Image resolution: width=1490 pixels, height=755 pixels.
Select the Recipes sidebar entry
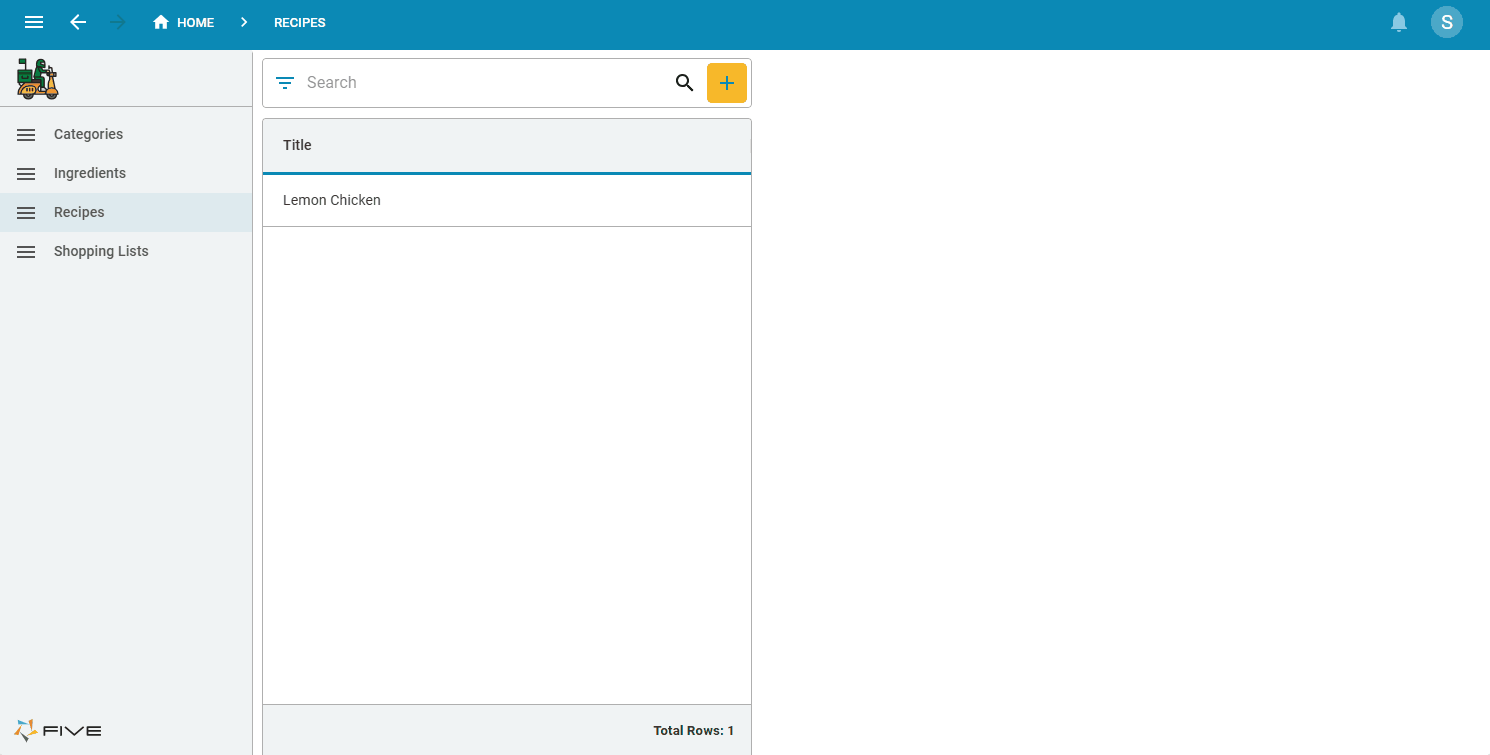pyautogui.click(x=79, y=212)
